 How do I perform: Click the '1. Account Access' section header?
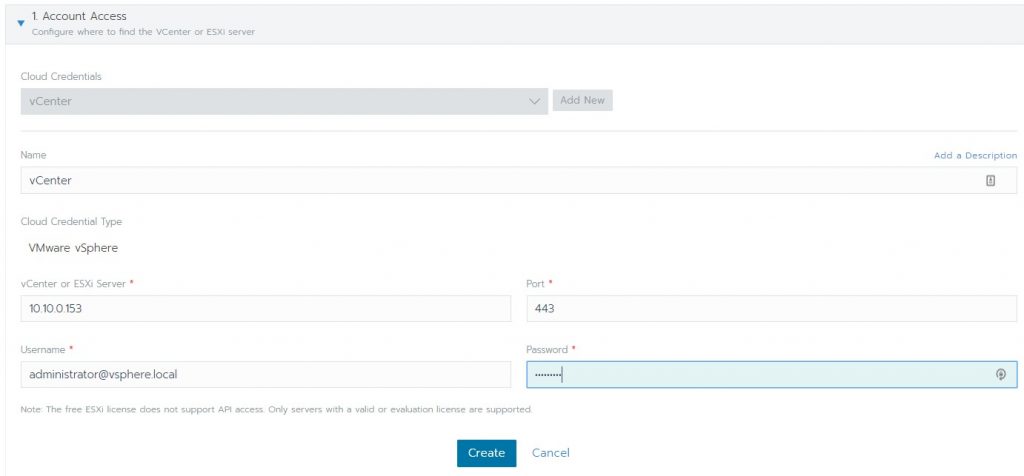click(79, 16)
